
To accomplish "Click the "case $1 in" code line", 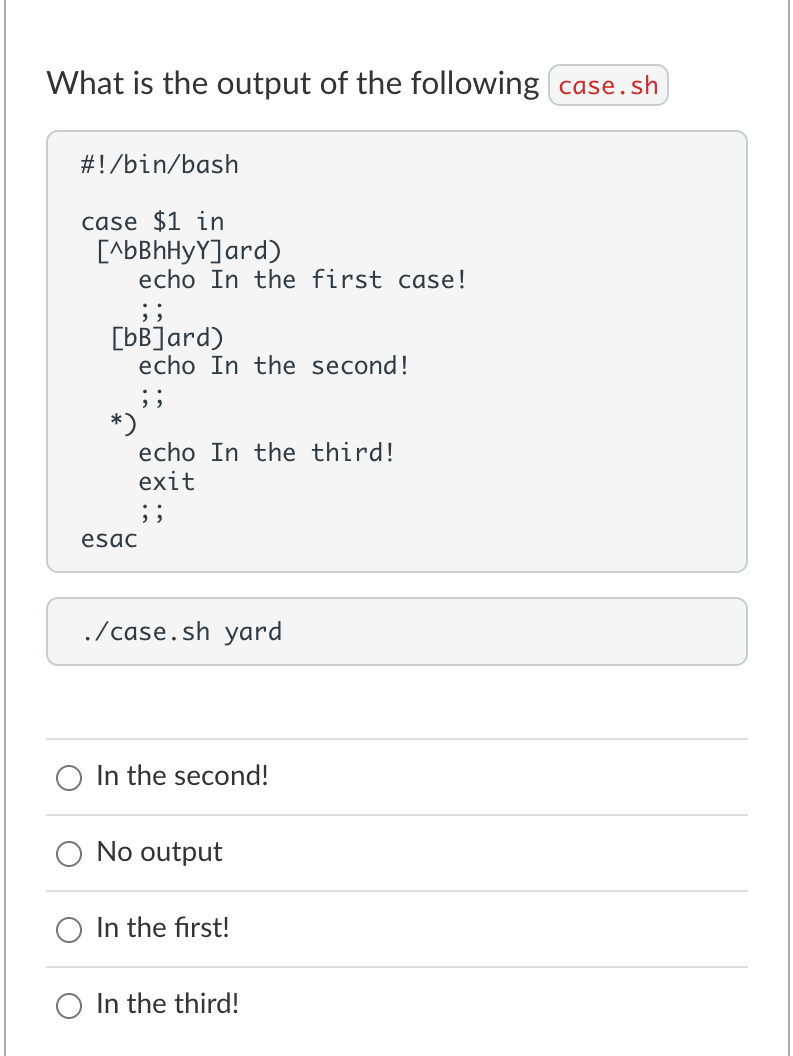I will pyautogui.click(x=153, y=221).
